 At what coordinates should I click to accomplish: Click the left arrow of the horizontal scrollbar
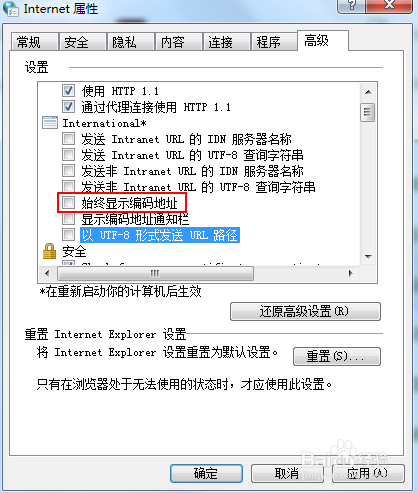(x=47, y=274)
